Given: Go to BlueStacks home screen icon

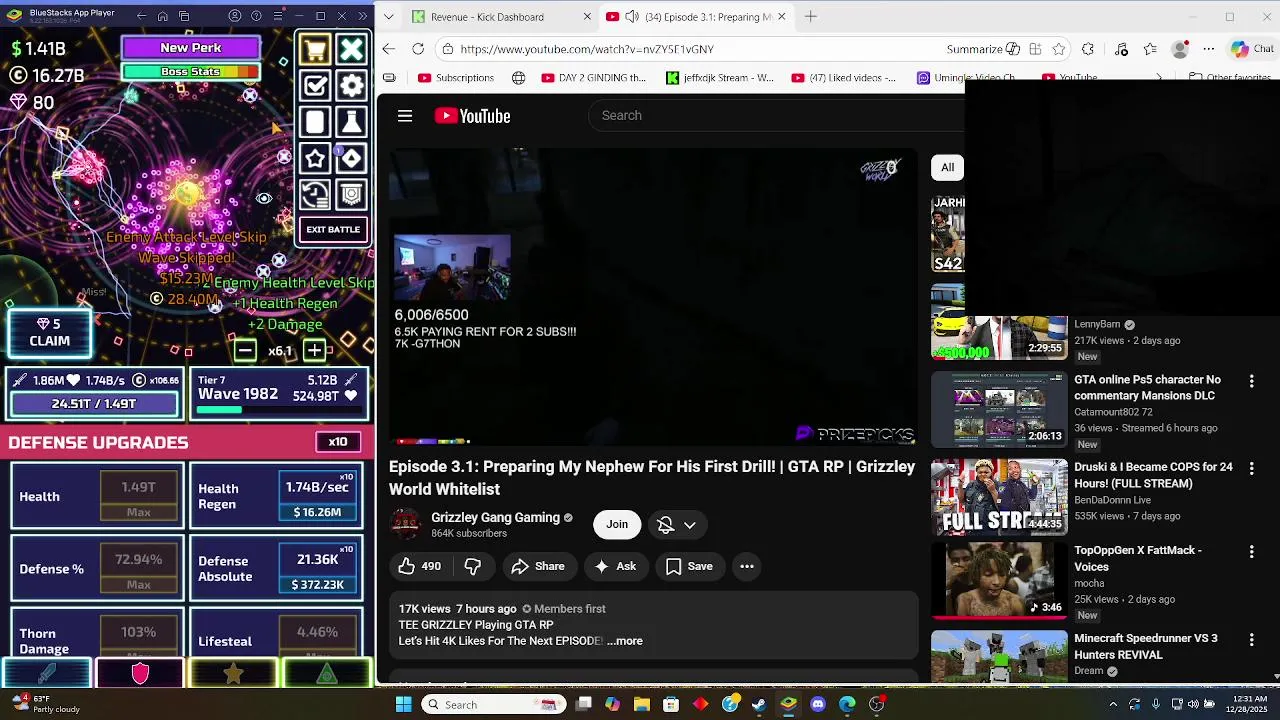Looking at the screenshot, I should [x=162, y=16].
